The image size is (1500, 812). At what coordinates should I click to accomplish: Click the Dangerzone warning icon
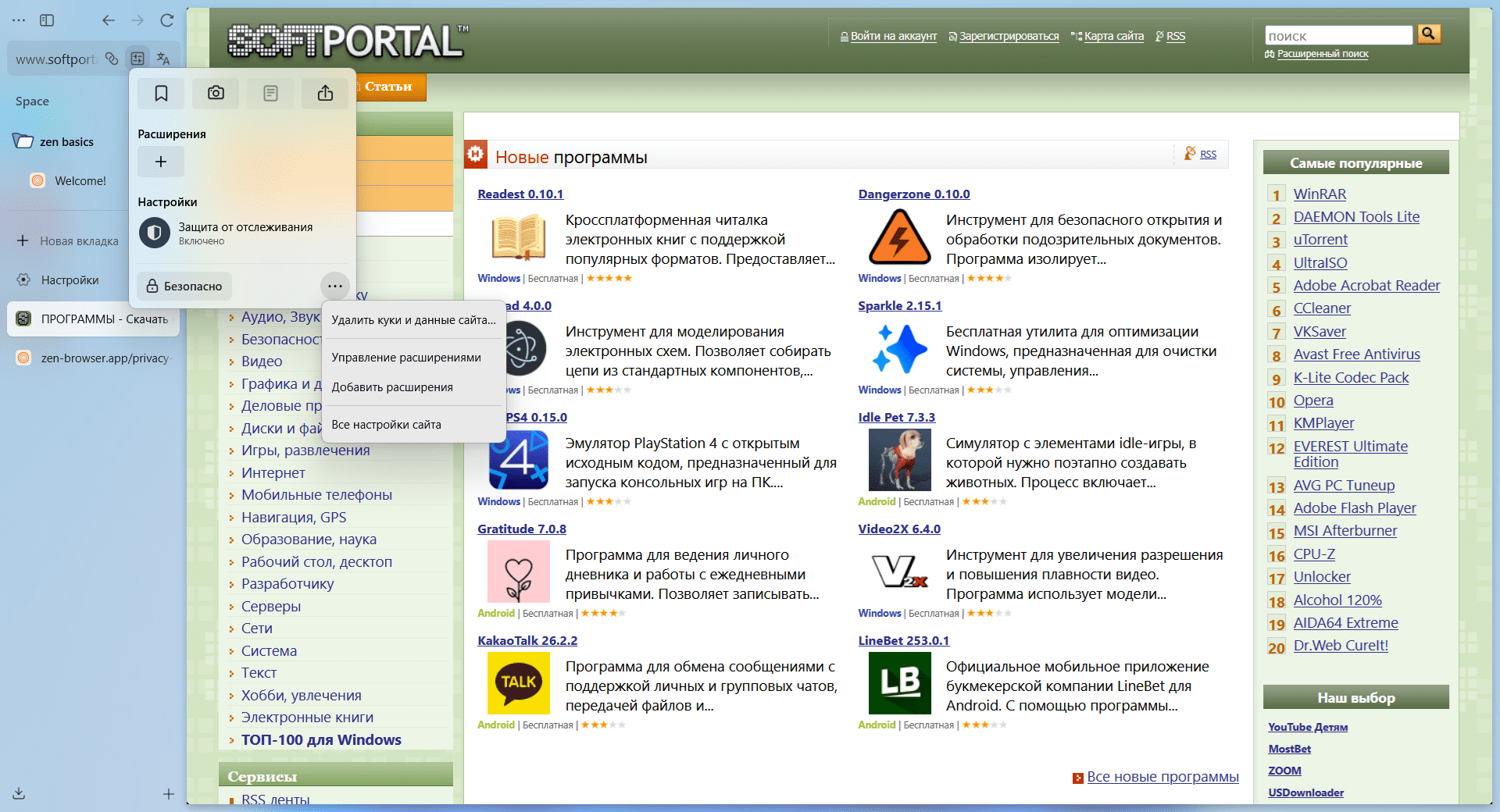[900, 237]
